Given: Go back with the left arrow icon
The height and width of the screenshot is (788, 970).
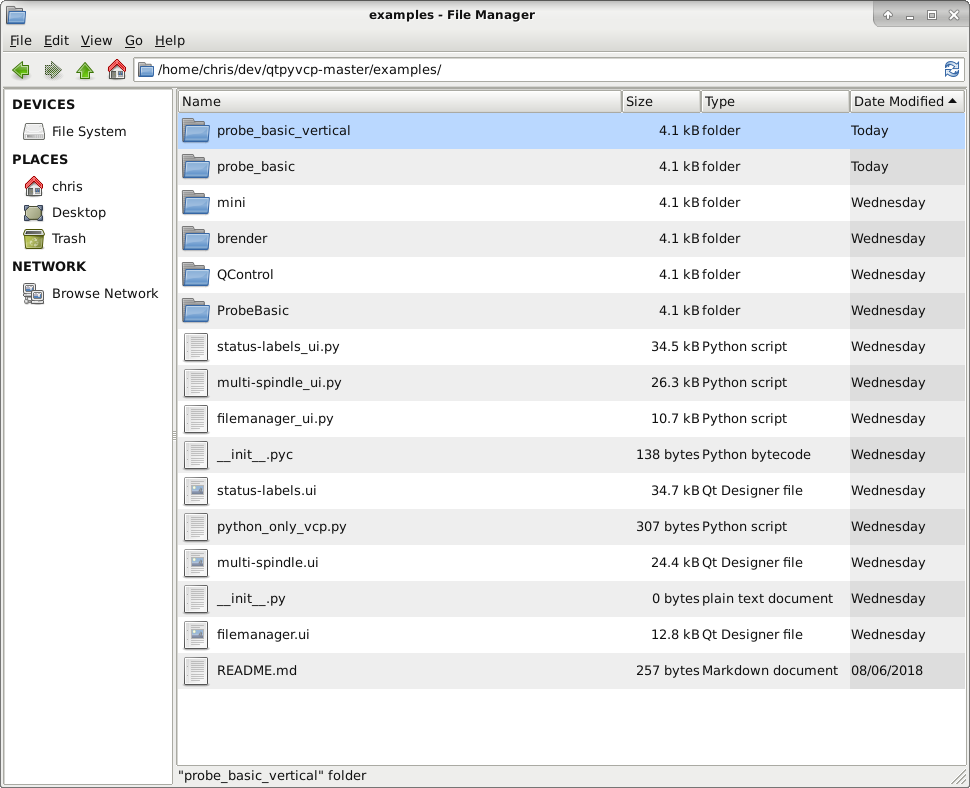Looking at the screenshot, I should (21, 70).
